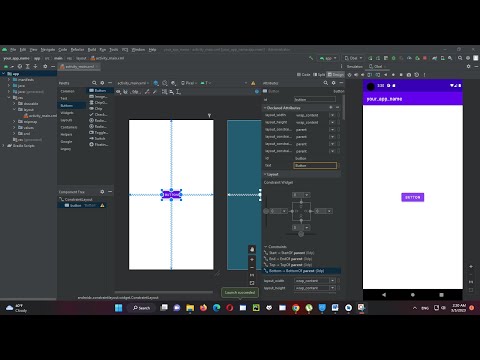Collapse the res folder in project tree

(x=9, y=98)
